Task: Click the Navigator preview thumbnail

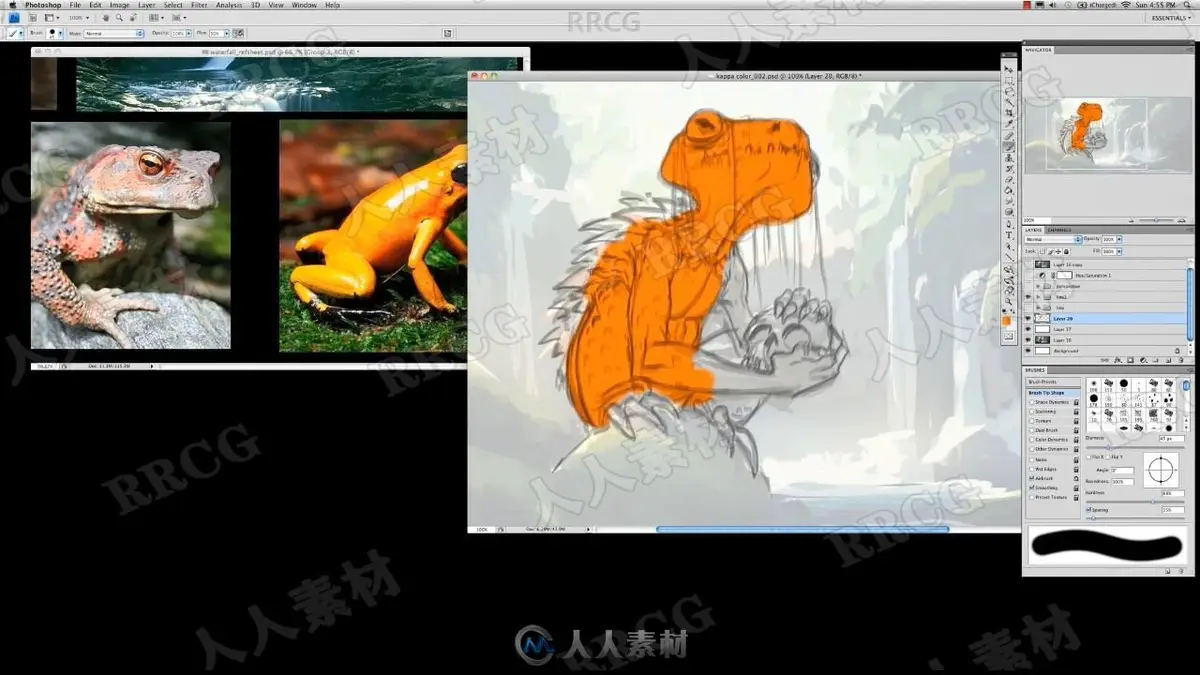Action: [x=1106, y=134]
